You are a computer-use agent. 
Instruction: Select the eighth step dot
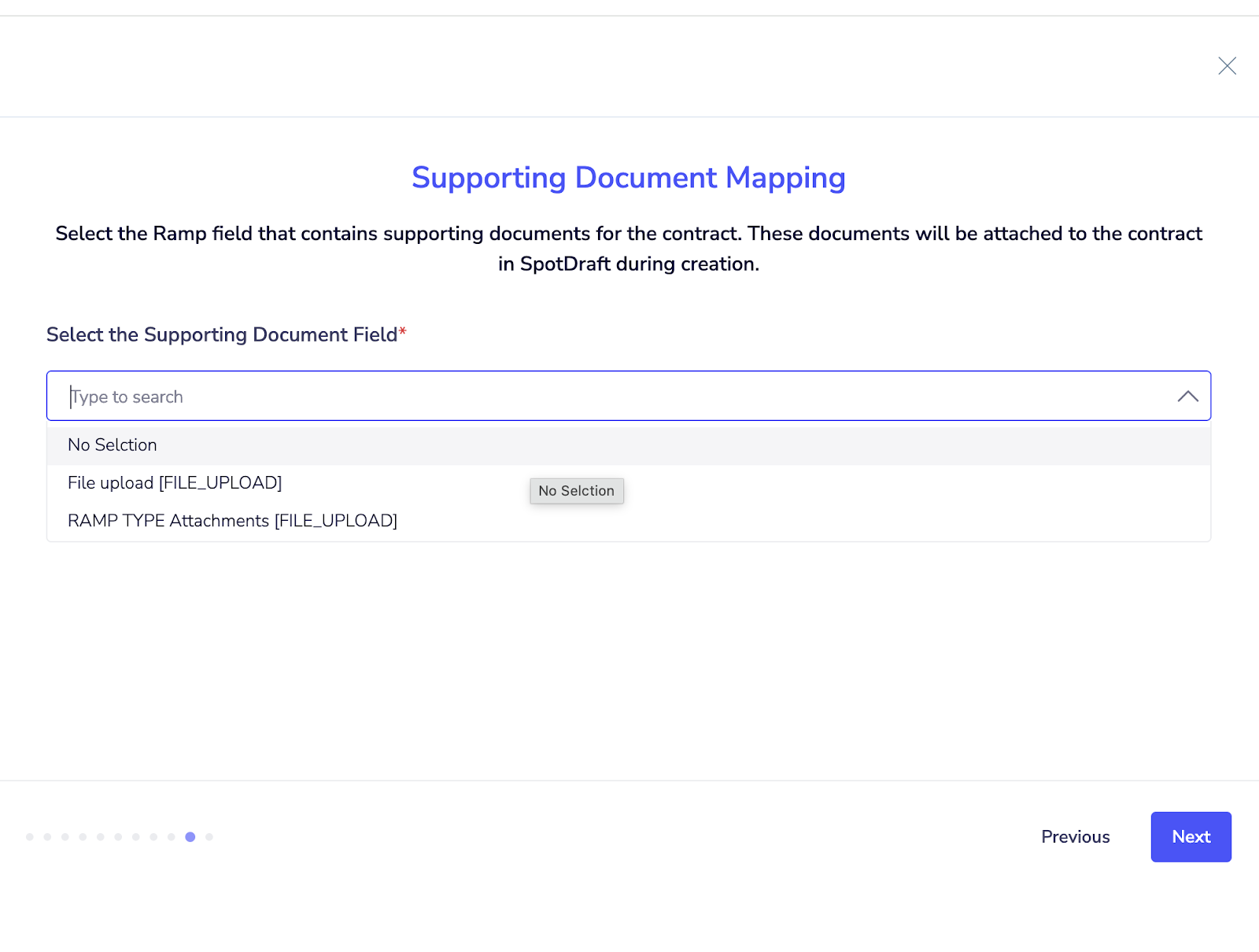153,837
